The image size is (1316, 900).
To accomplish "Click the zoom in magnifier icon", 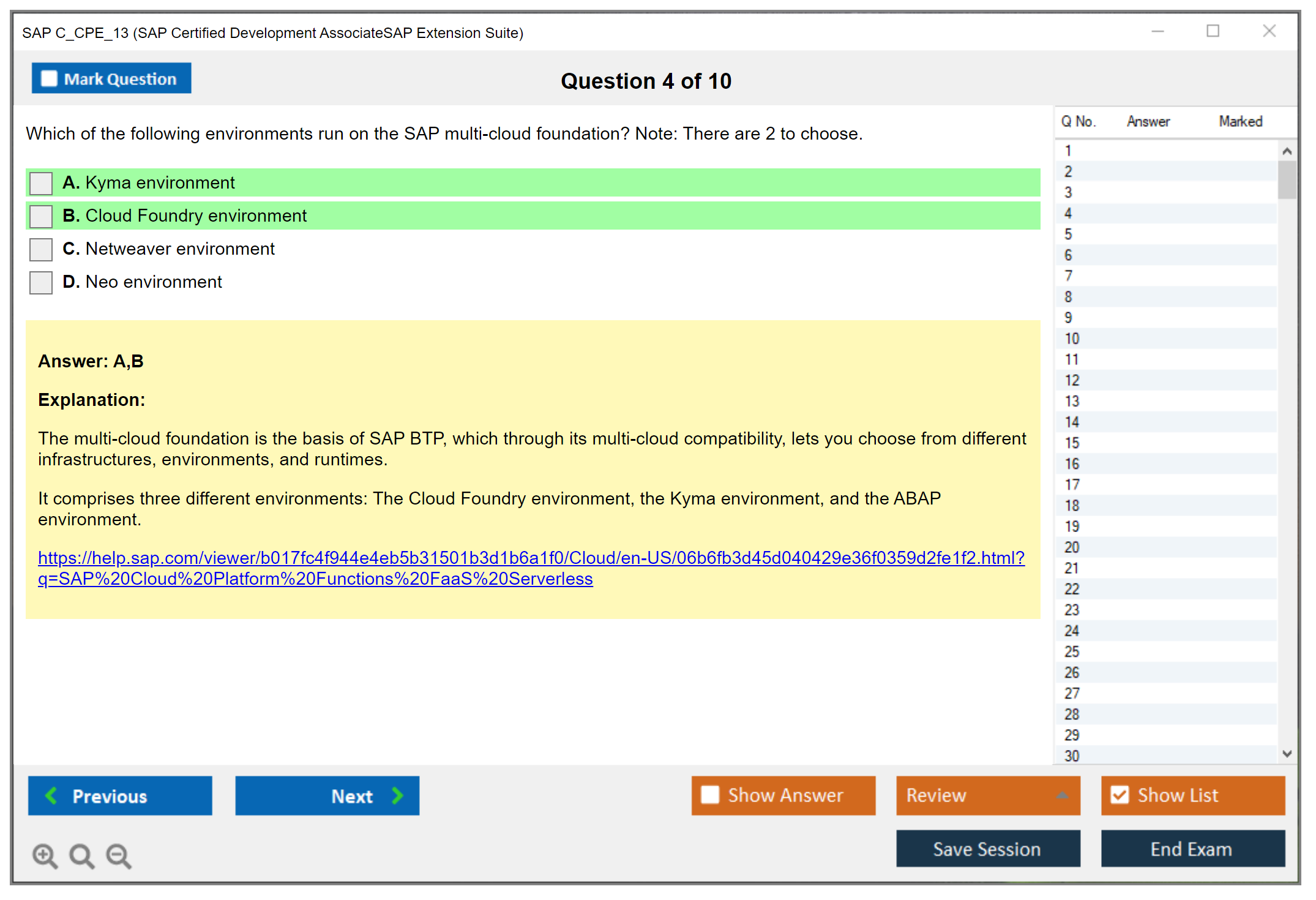I will [45, 855].
